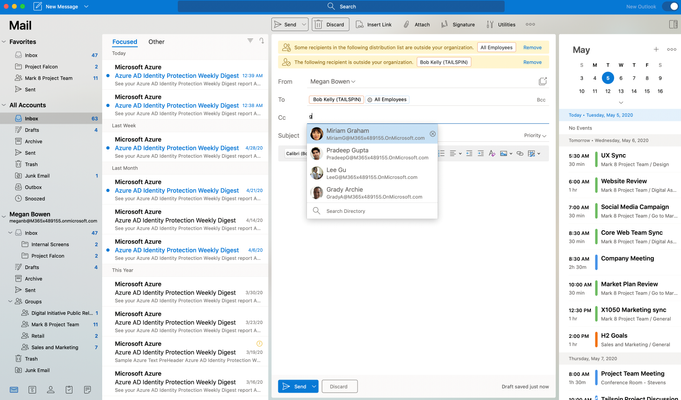Open the bottom Send button dropdown arrow
Image resolution: width=681 pixels, height=400 pixels.
pos(314,386)
